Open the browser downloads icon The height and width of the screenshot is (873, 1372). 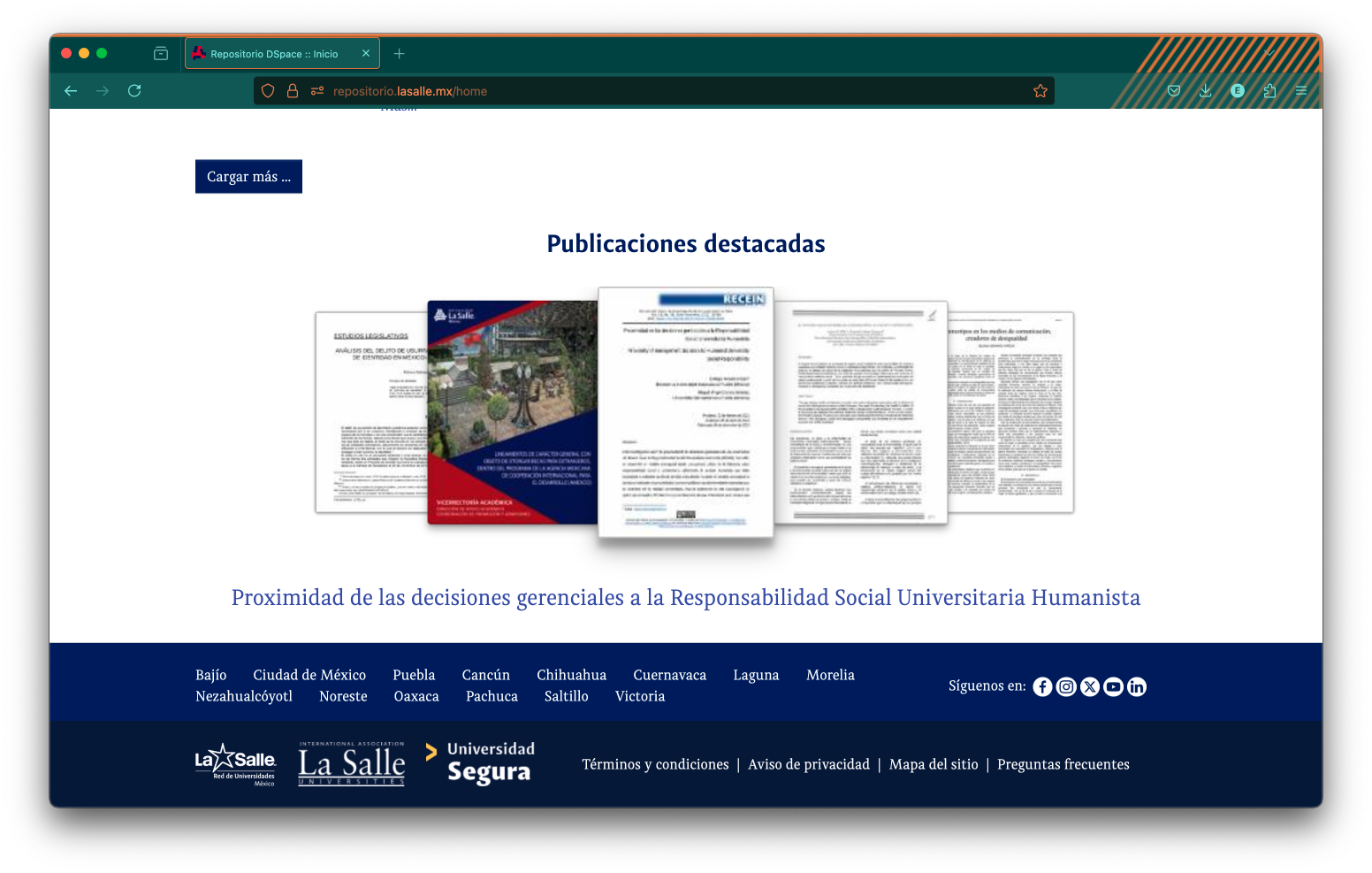1205,91
